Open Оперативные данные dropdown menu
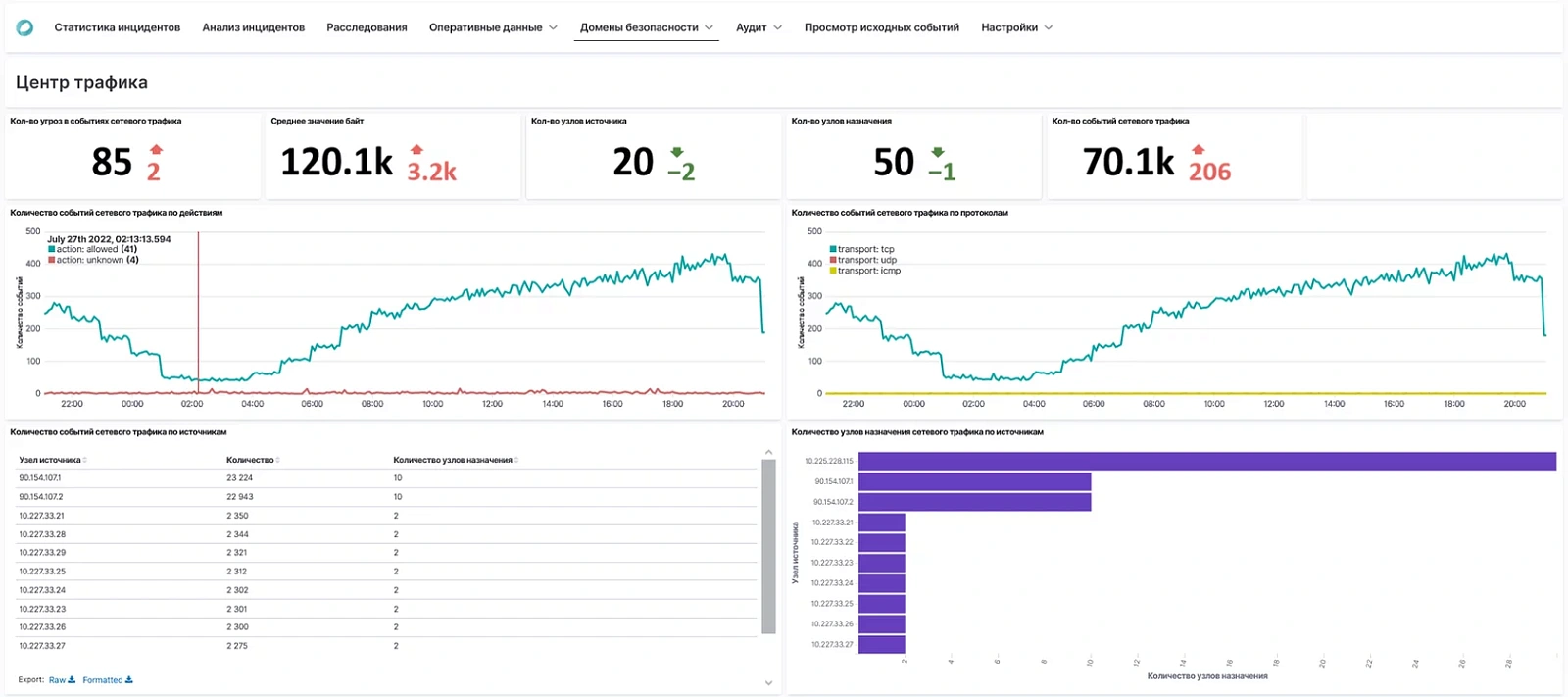Image resolution: width=1568 pixels, height=697 pixels. pyautogui.click(x=493, y=27)
